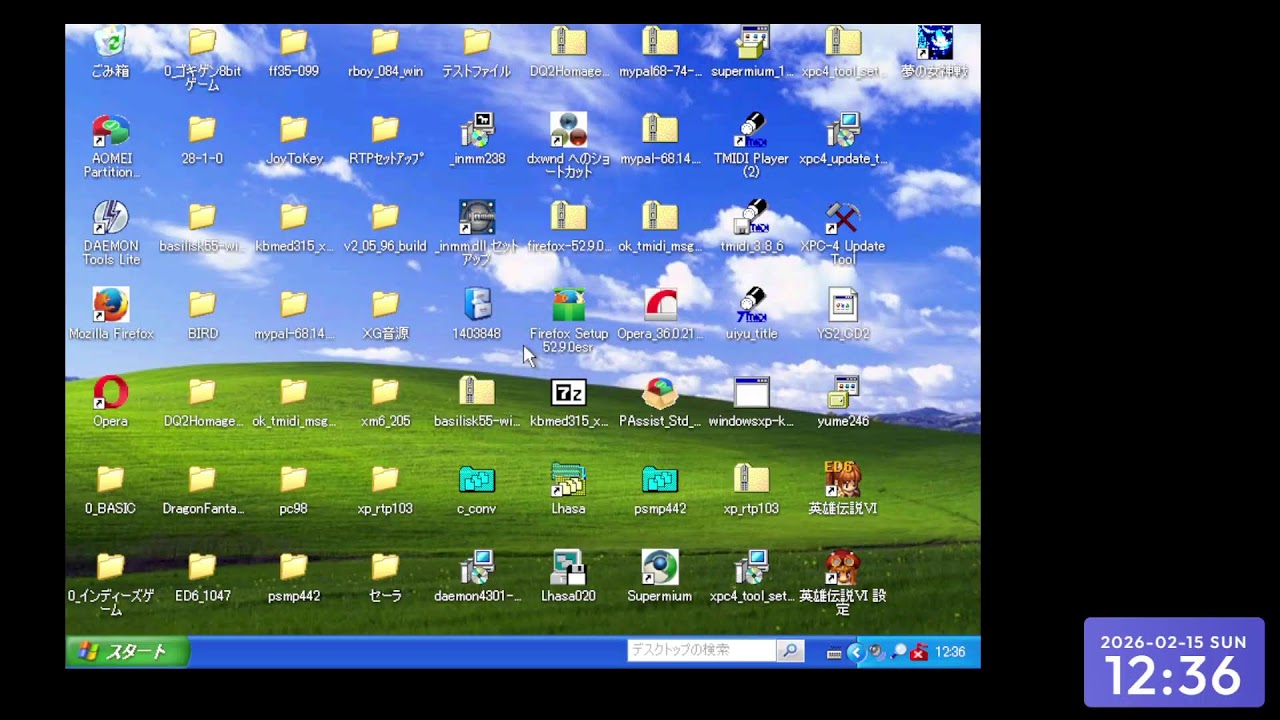Launch the Lhasa shortcut
Viewport: 1280px width, 720px height.
point(568,479)
